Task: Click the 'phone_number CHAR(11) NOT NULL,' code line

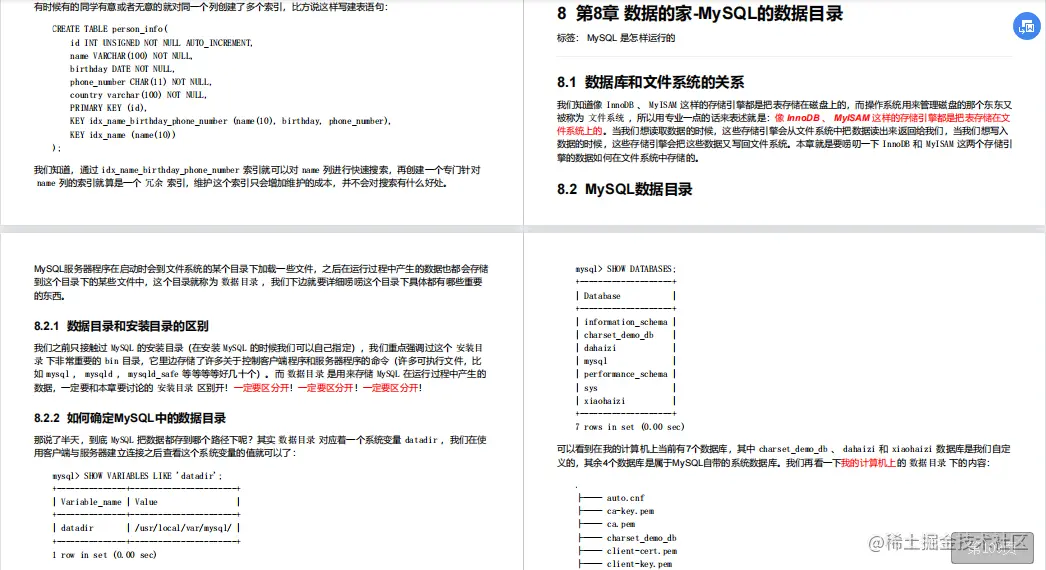Action: point(141,82)
